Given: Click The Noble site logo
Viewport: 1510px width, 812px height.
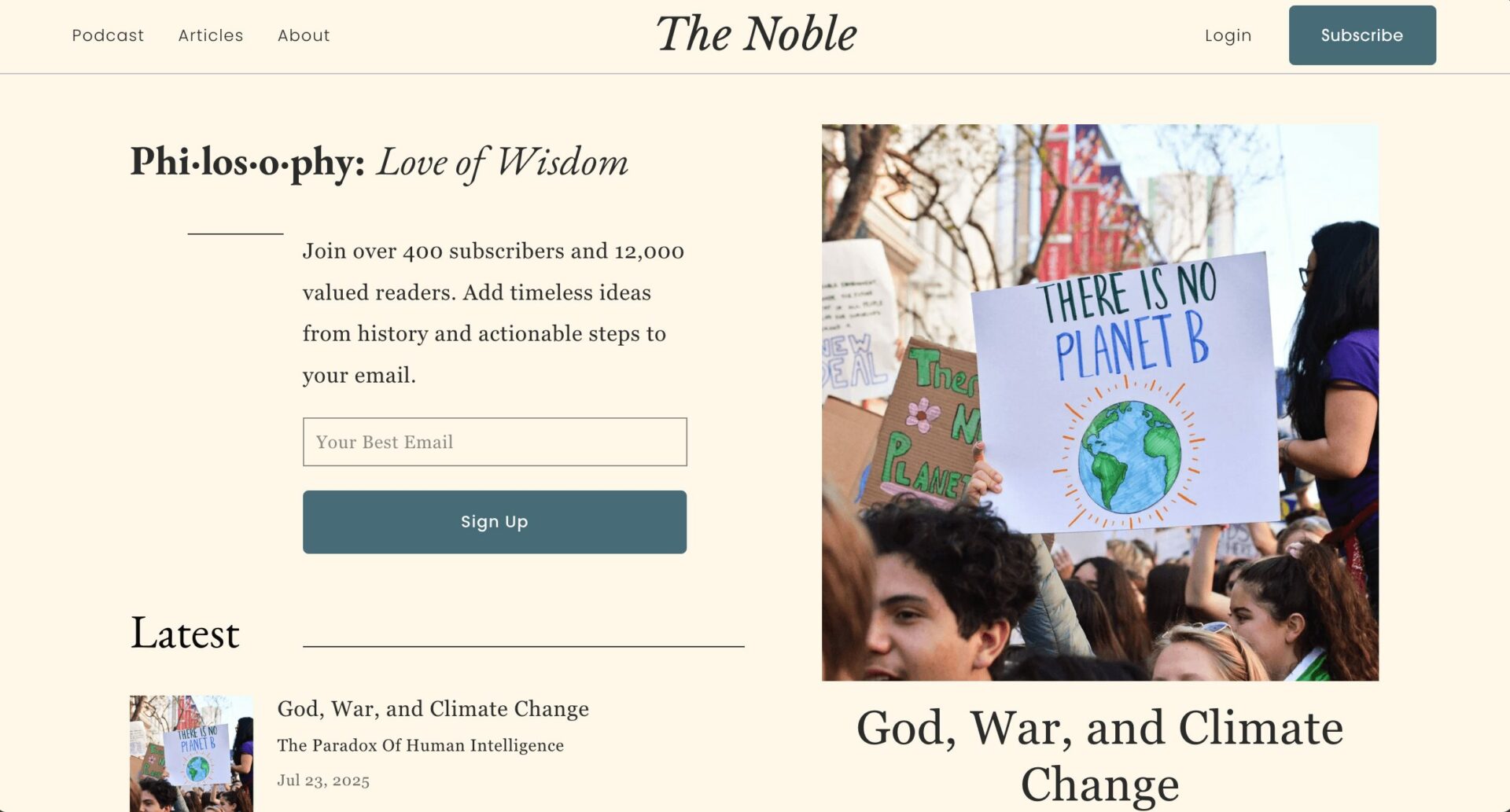Looking at the screenshot, I should pyautogui.click(x=756, y=35).
